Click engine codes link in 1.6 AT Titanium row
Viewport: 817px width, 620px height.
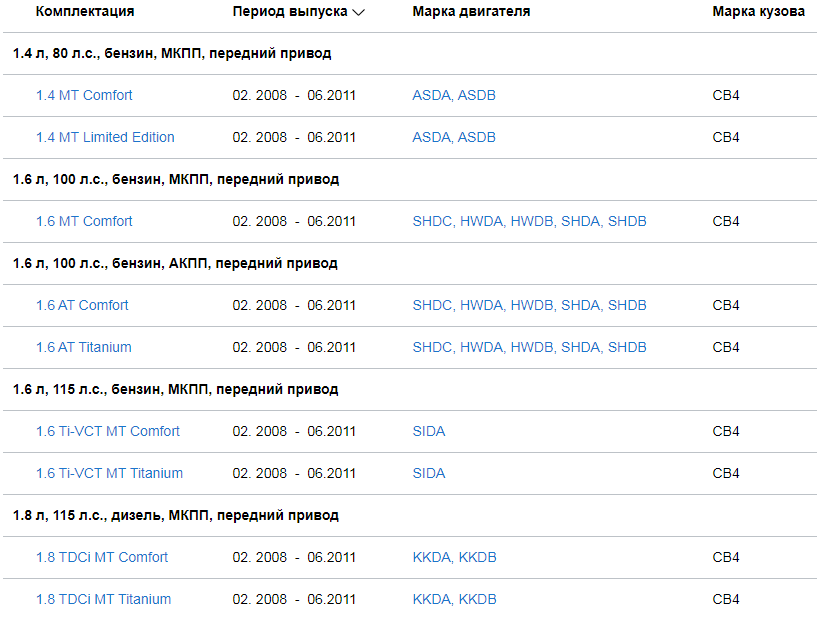(x=529, y=348)
